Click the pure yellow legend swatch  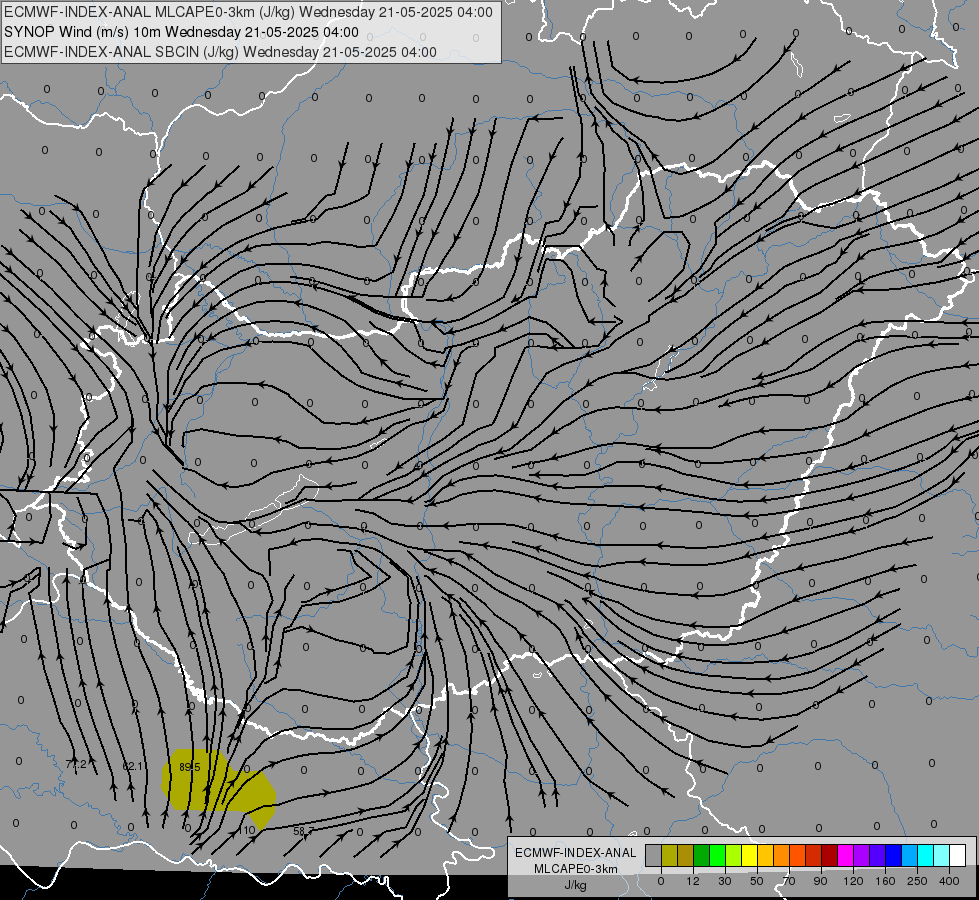(x=749, y=855)
